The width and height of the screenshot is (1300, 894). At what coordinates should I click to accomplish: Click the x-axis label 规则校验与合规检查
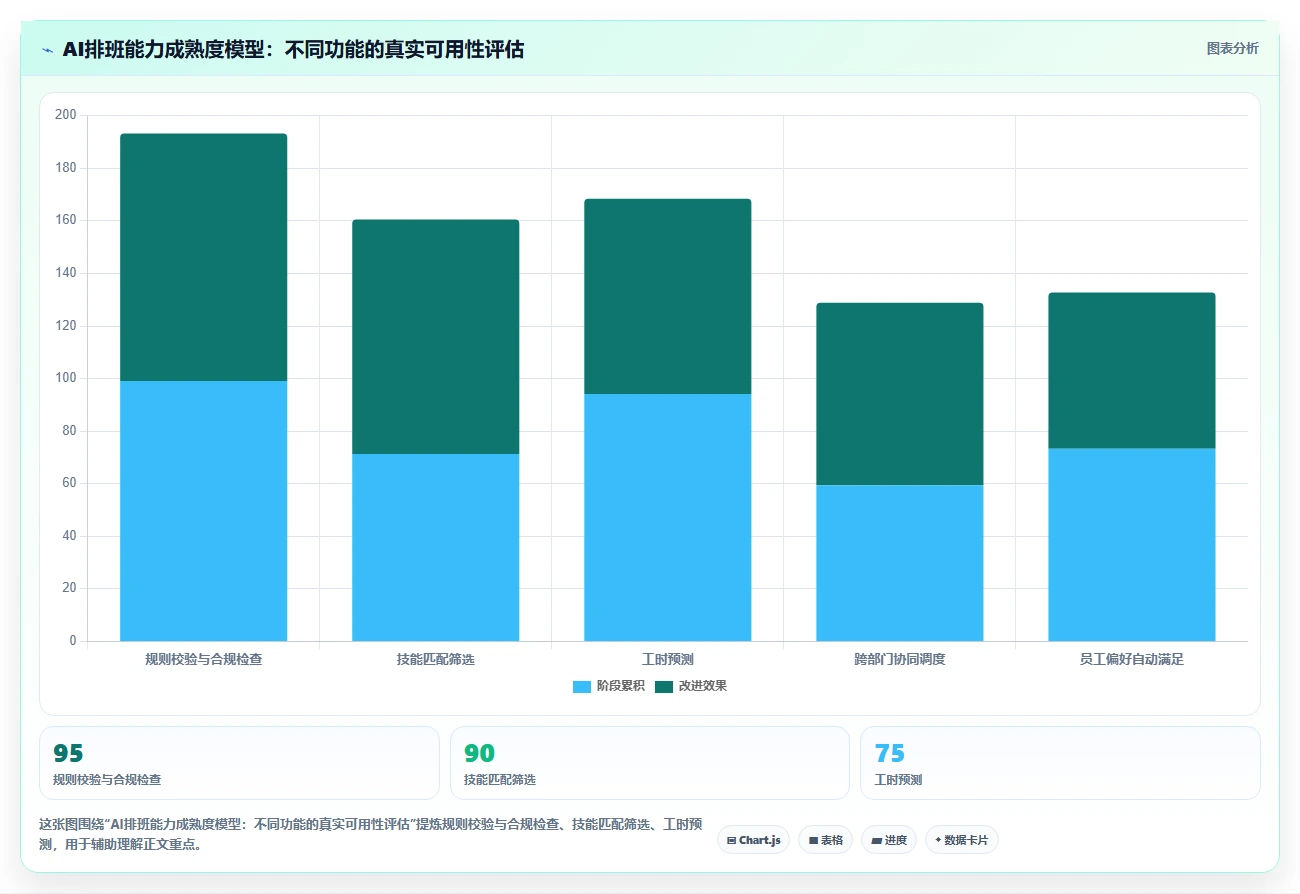coord(203,659)
